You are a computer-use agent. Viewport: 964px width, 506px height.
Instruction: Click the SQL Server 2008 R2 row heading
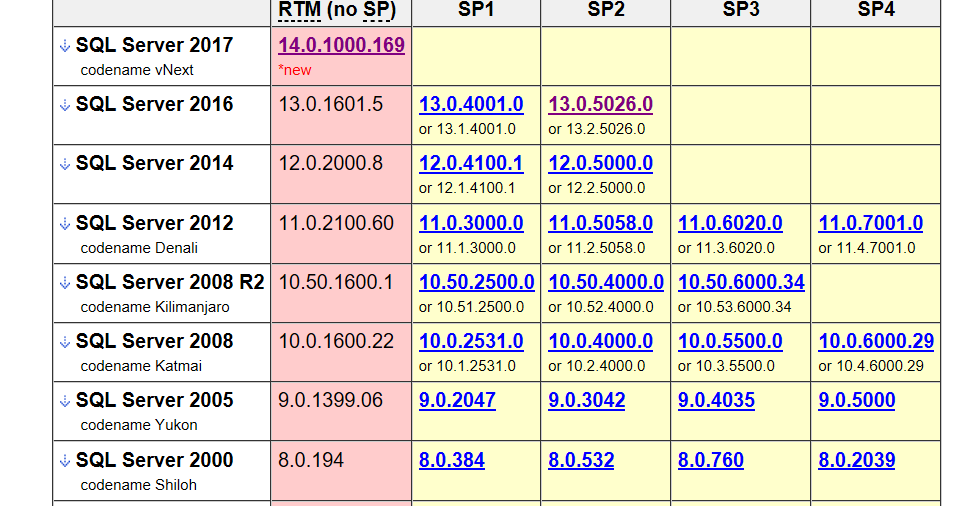pos(170,282)
